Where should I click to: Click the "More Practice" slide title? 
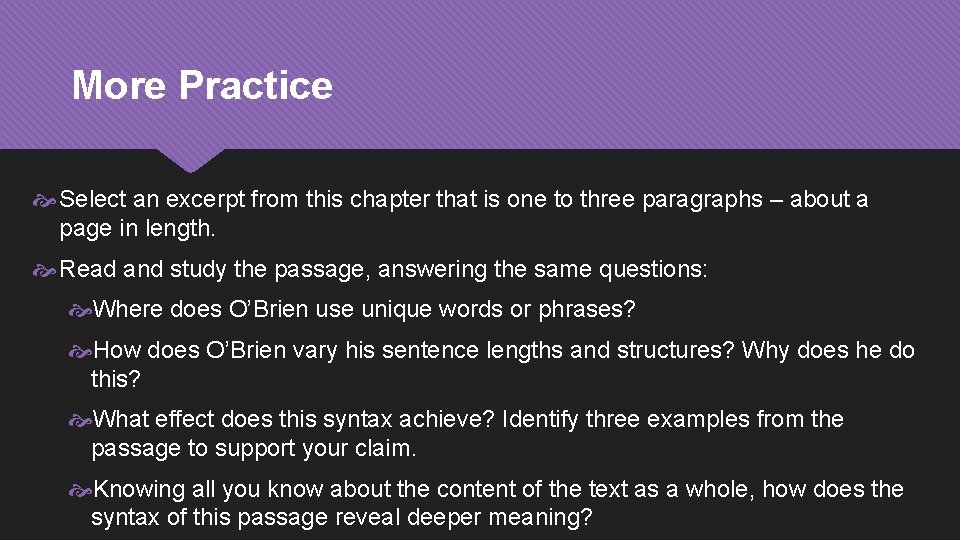coord(201,85)
